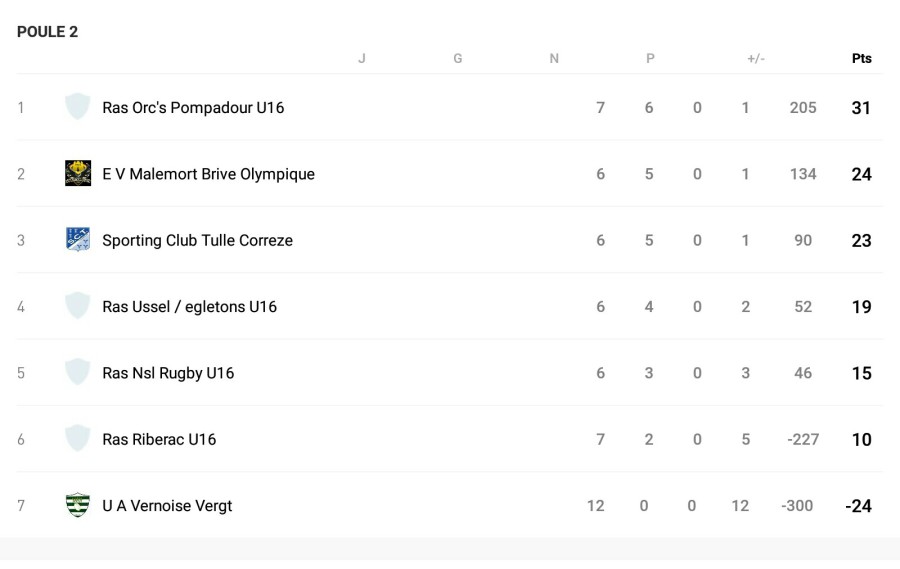This screenshot has height=569, width=900.
Task: Open E V Malemort Brive Olympique team page
Action: (x=208, y=174)
